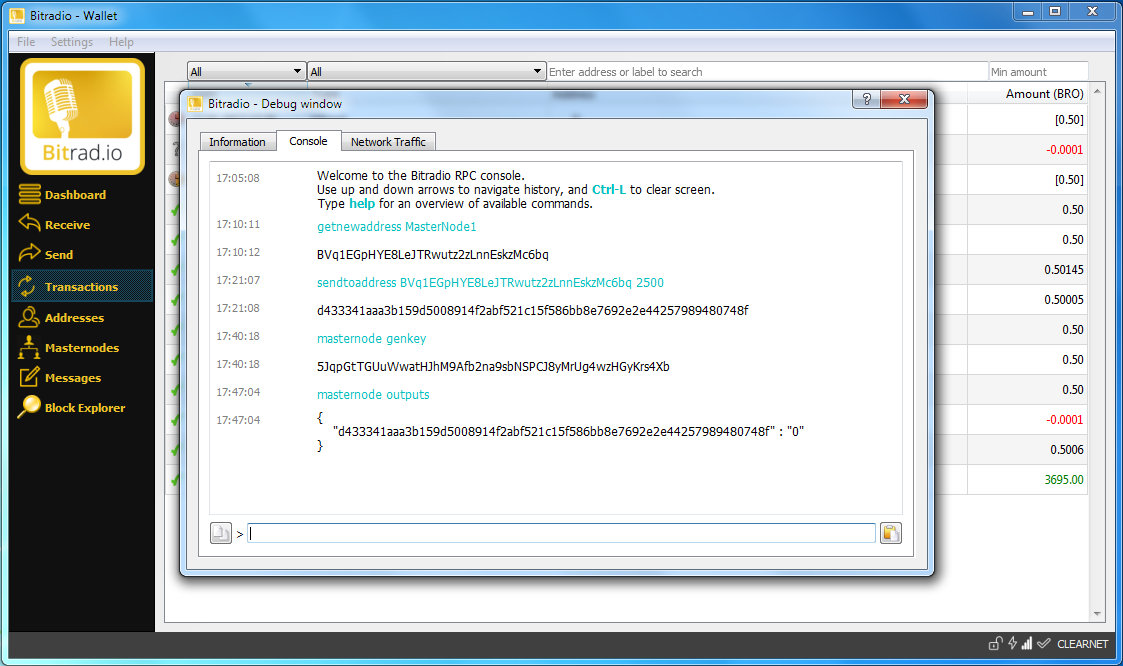Click the transaction ID output at 17:21:08
1123x666 pixels.
[532, 310]
